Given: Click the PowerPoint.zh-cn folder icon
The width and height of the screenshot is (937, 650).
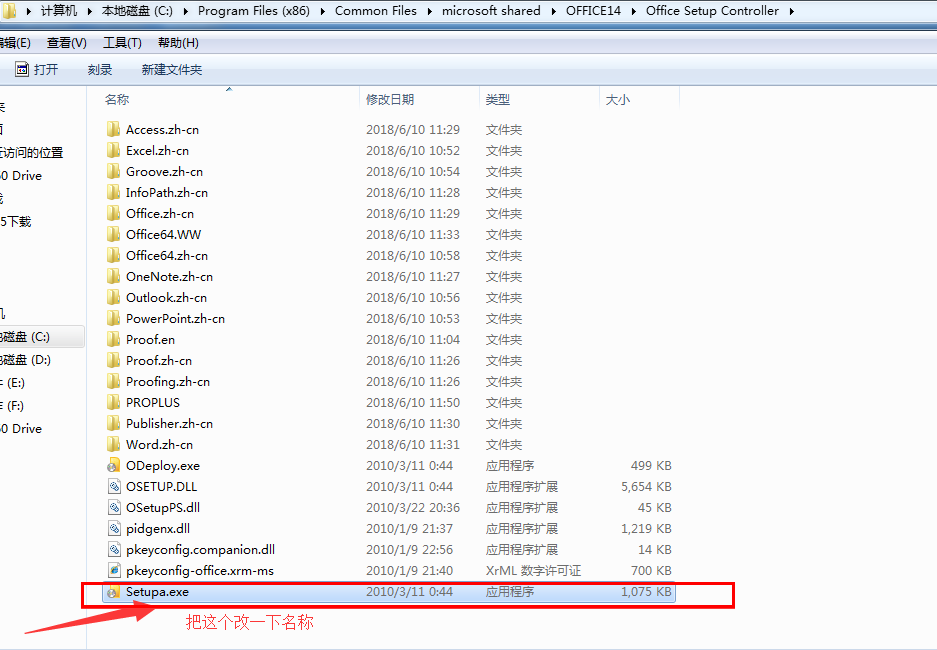Looking at the screenshot, I should point(113,318).
